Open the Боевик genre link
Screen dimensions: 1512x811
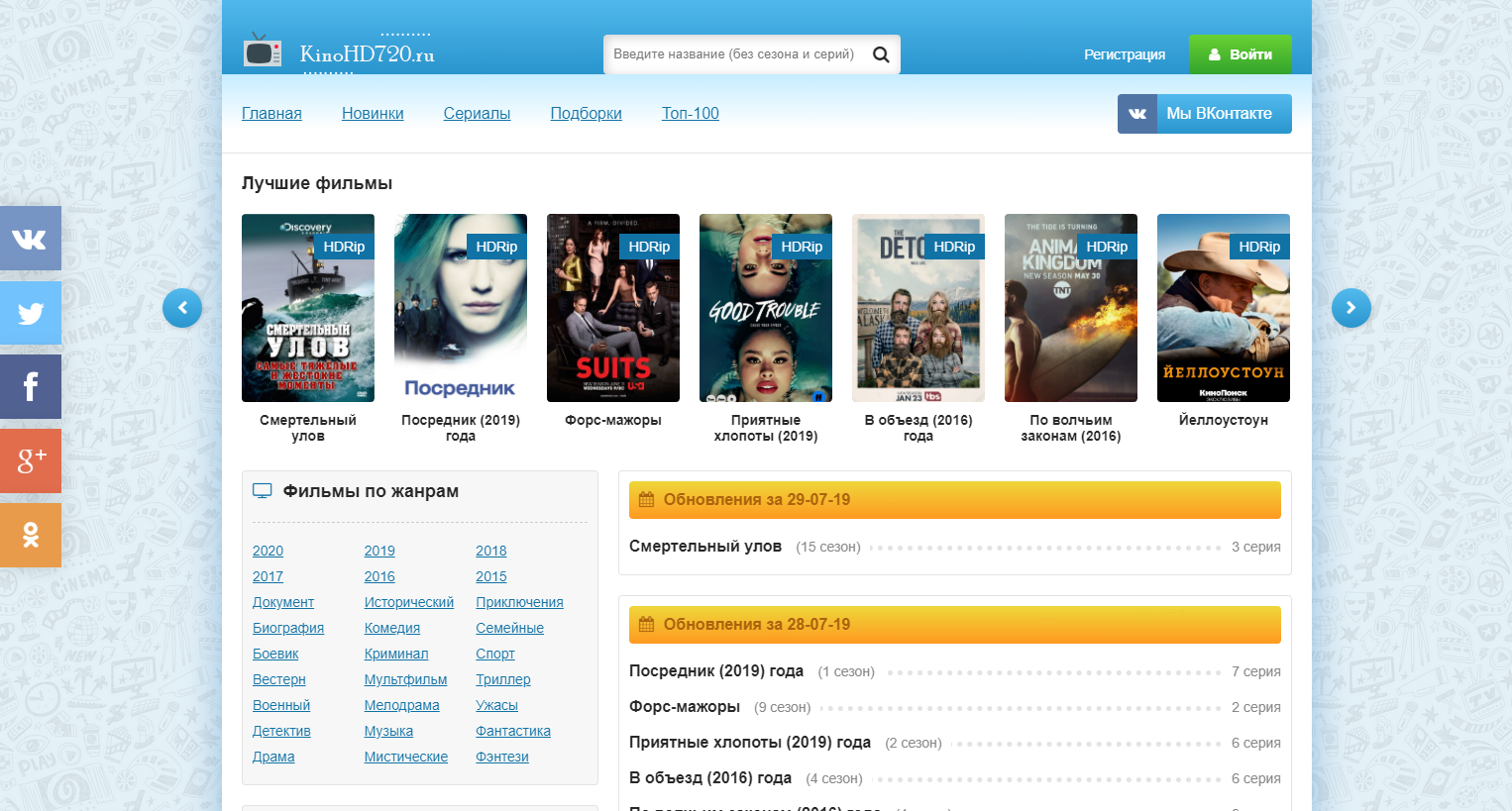(x=275, y=654)
